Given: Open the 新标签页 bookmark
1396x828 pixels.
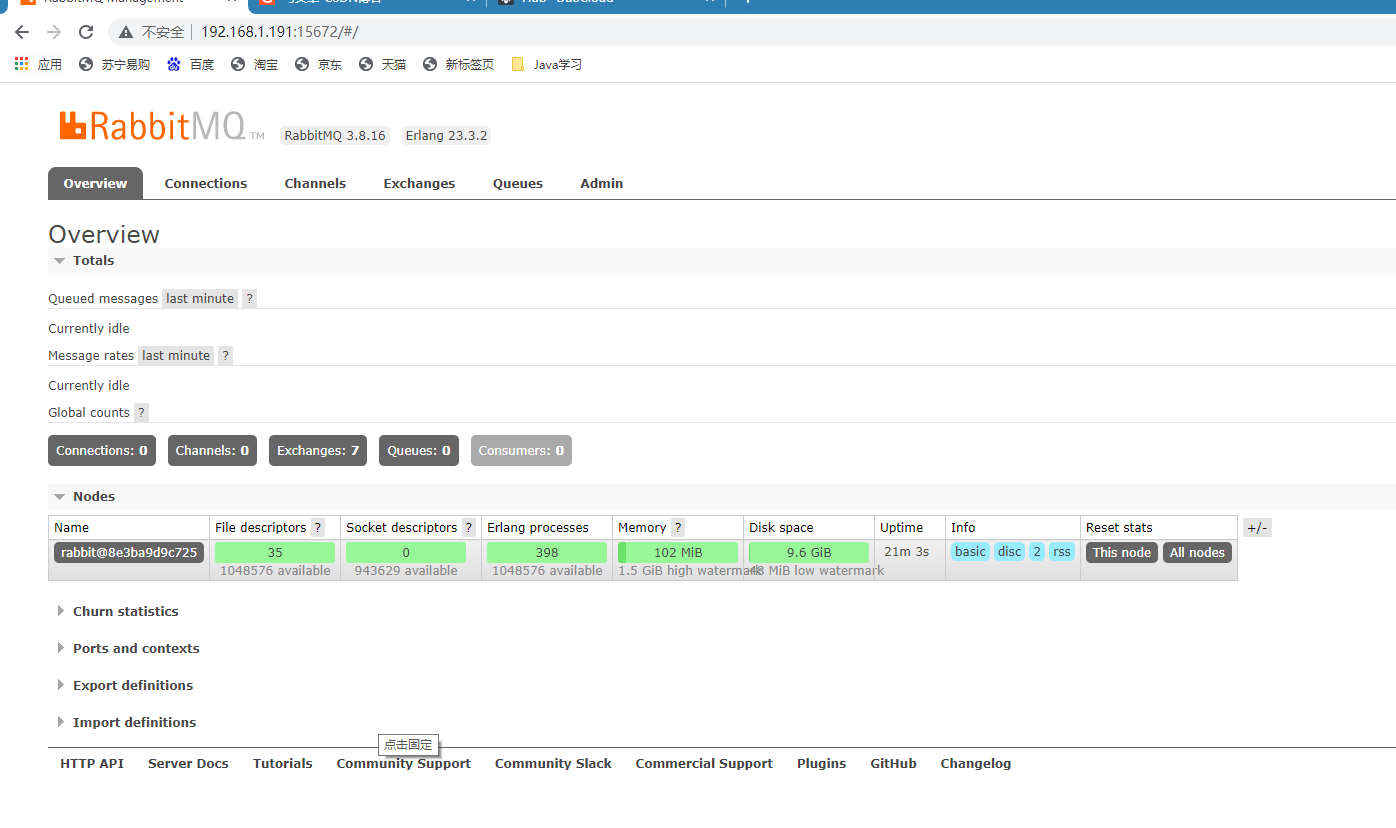Looking at the screenshot, I should (x=458, y=64).
